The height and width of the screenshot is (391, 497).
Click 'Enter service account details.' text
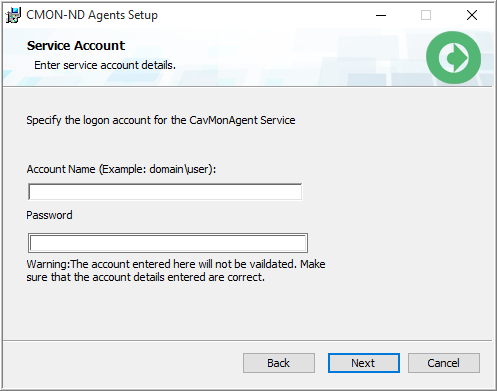click(105, 65)
